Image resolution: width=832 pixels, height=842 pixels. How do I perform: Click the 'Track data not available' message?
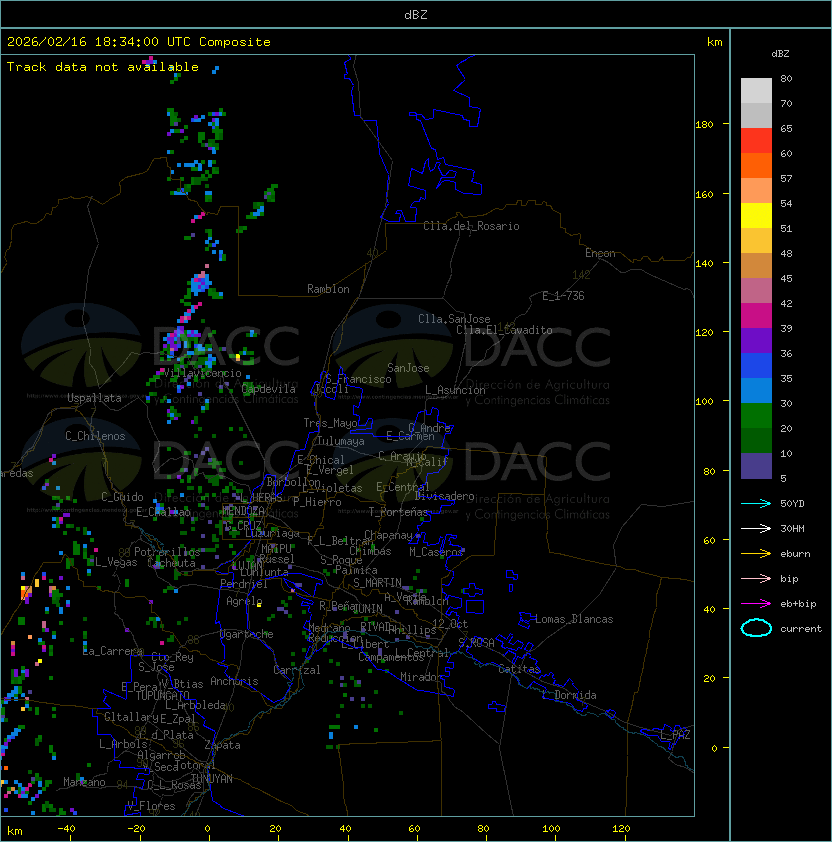click(103, 67)
